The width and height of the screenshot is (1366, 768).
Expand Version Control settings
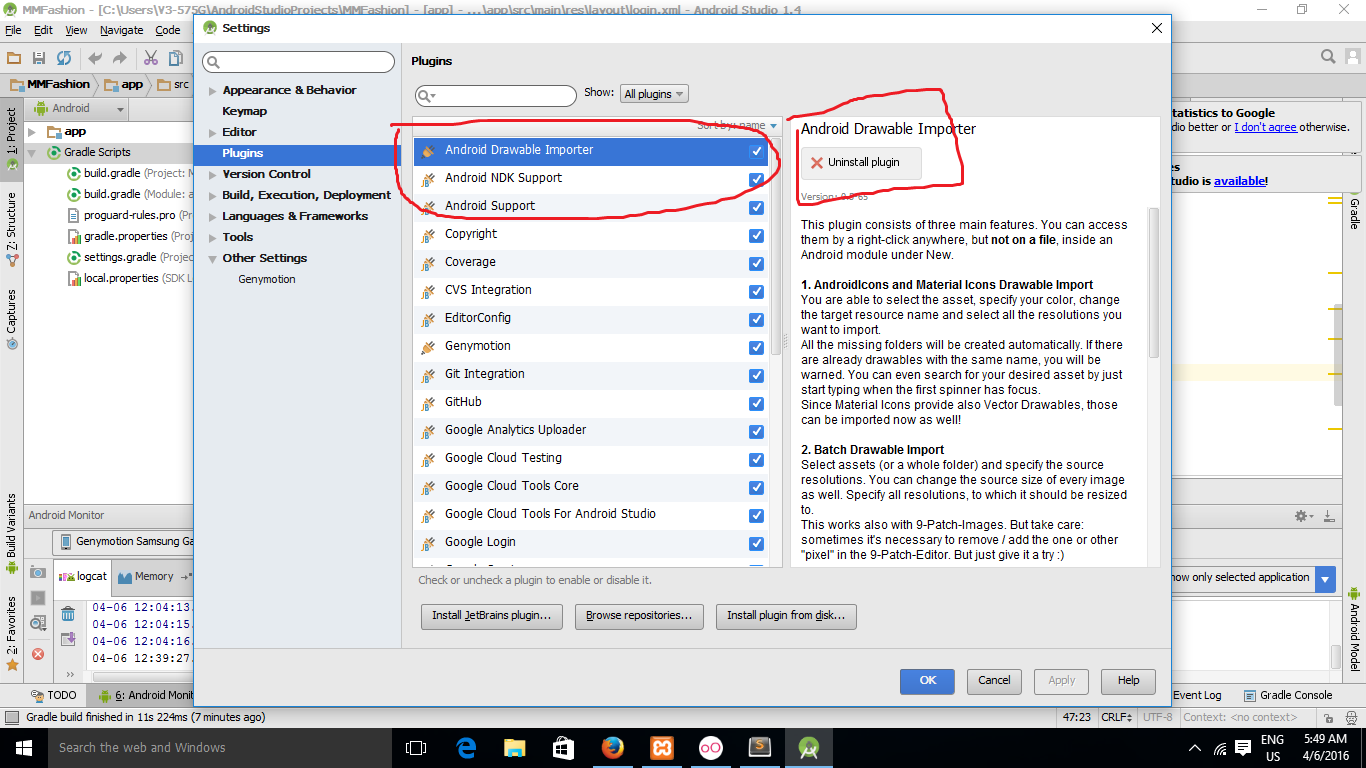click(212, 174)
